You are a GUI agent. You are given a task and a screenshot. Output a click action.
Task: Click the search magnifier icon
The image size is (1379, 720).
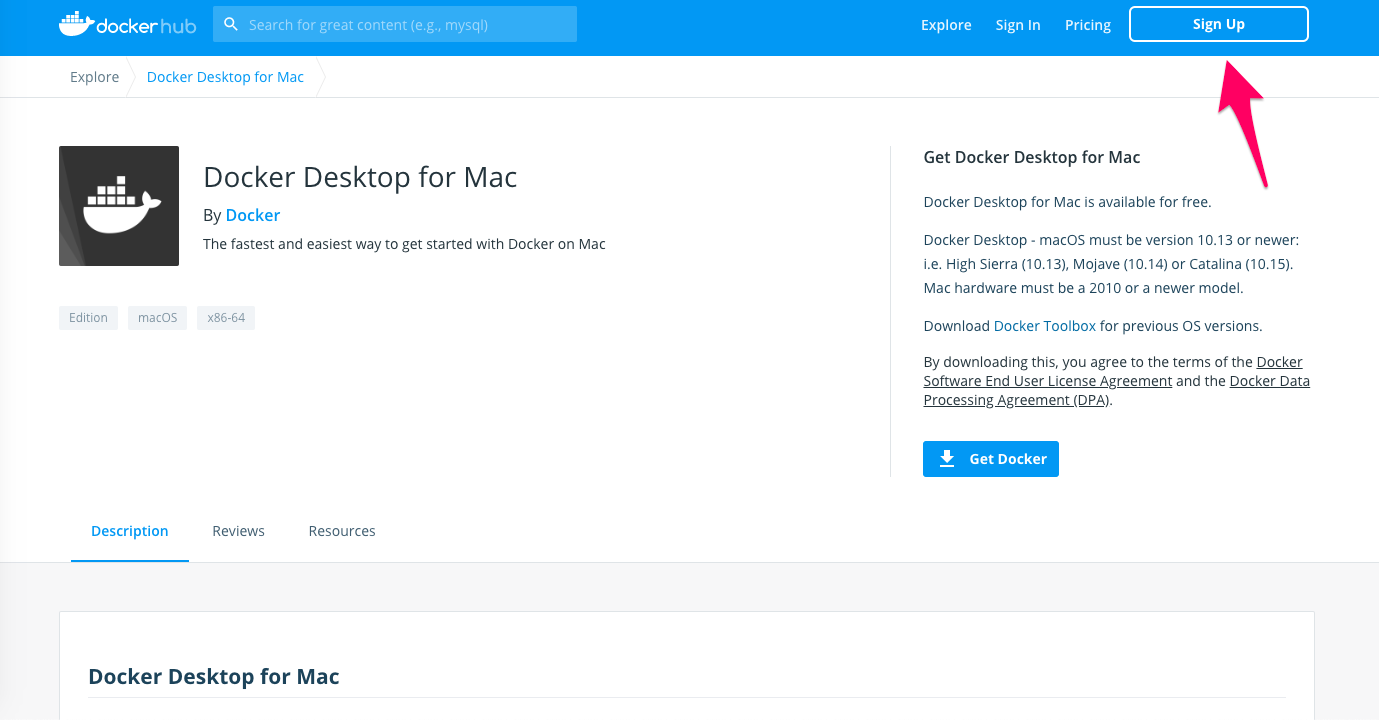pyautogui.click(x=231, y=24)
